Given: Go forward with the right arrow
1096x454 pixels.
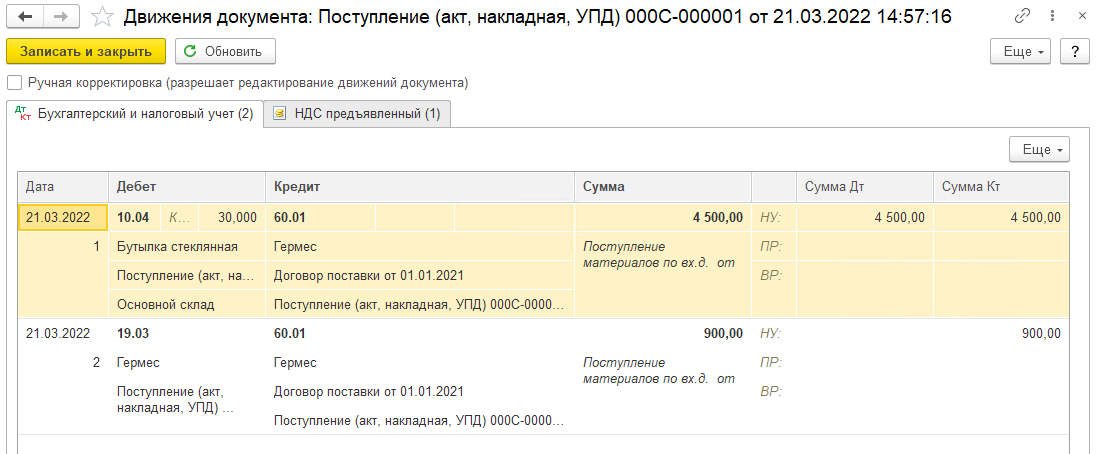Looking at the screenshot, I should tap(62, 17).
